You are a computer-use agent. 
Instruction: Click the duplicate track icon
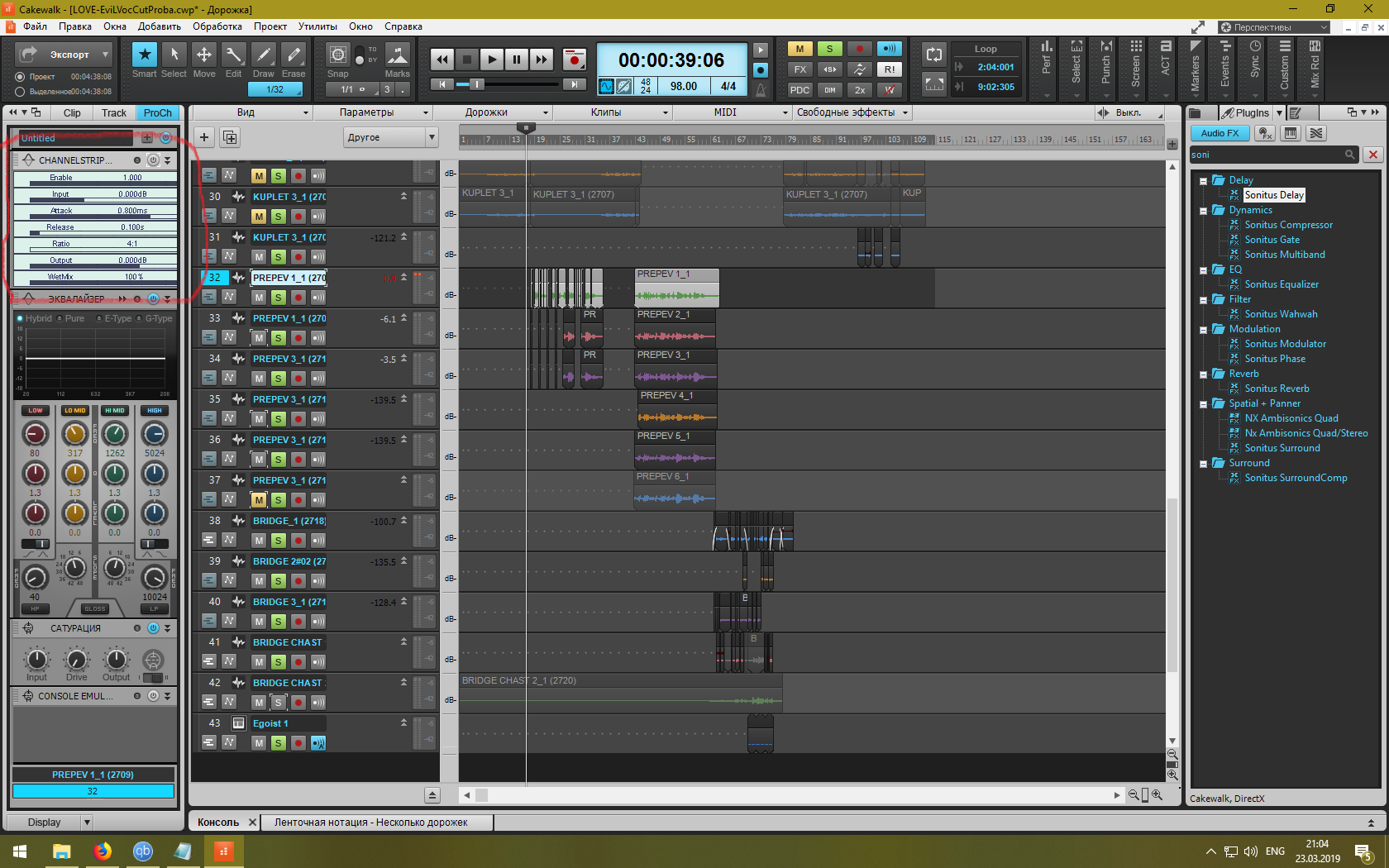click(230, 137)
